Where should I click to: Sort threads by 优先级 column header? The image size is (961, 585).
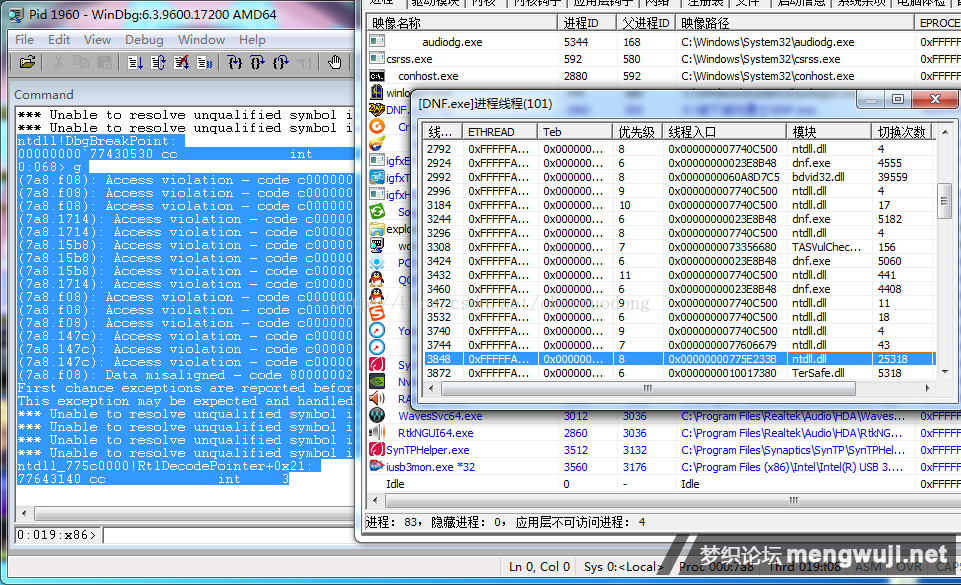click(x=637, y=132)
